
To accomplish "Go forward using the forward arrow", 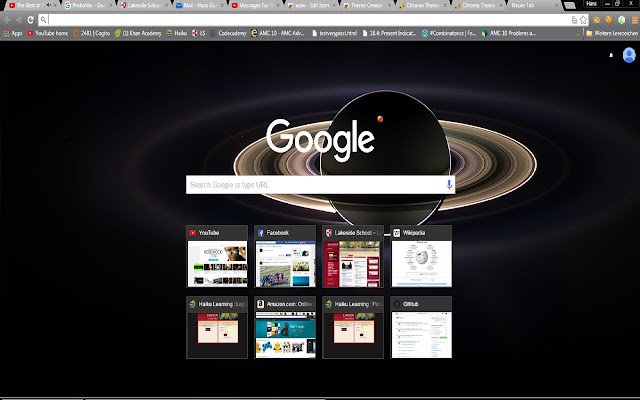I will (x=19, y=19).
